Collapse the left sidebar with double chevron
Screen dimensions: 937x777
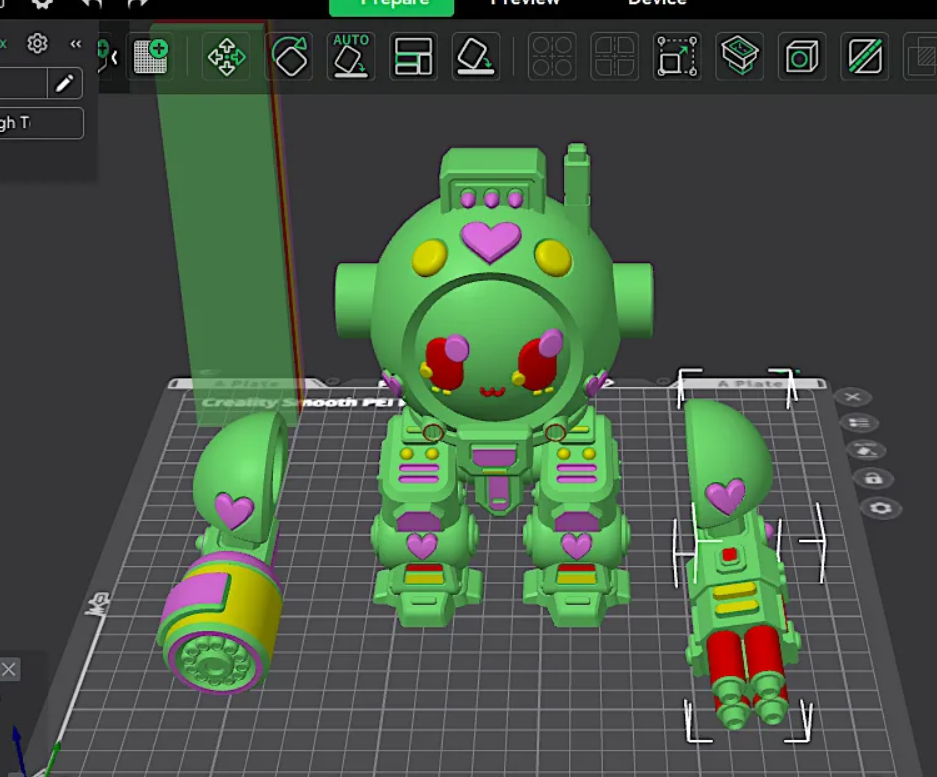[x=75, y=44]
